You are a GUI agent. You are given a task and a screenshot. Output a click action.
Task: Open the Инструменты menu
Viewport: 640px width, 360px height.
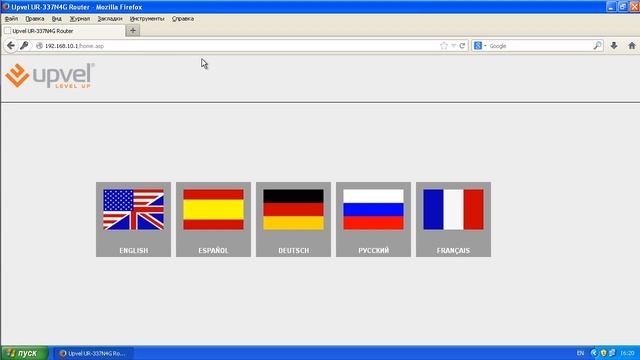[x=147, y=19]
